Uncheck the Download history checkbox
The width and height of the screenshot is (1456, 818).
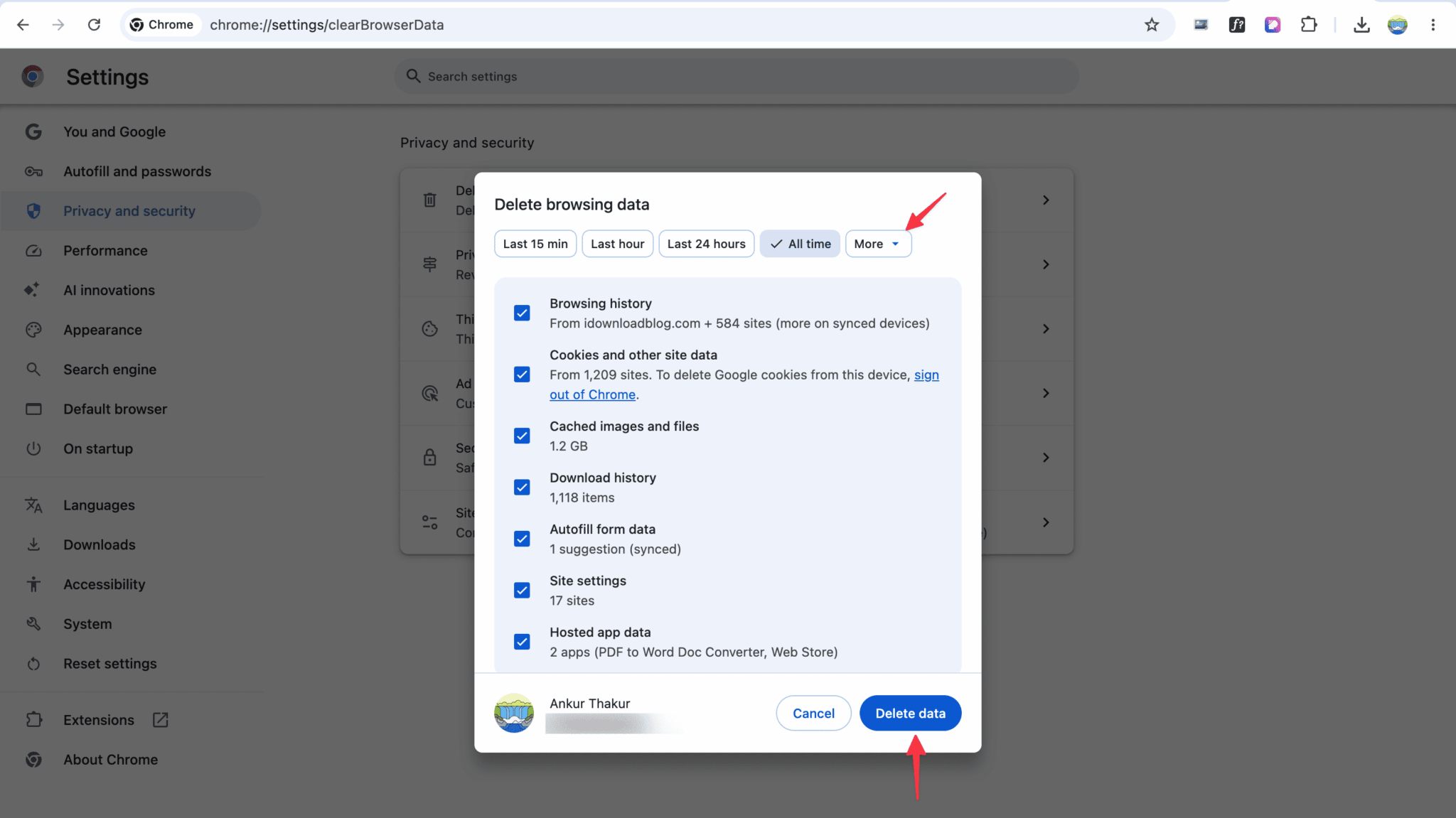click(x=522, y=487)
